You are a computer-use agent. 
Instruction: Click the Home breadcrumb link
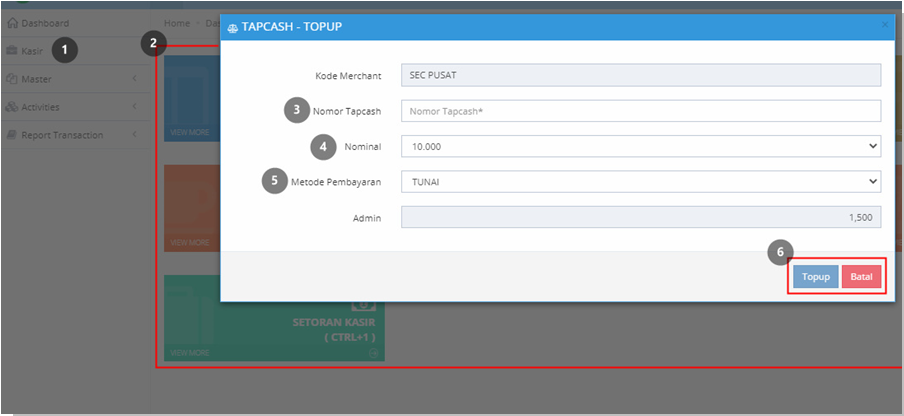(x=177, y=24)
